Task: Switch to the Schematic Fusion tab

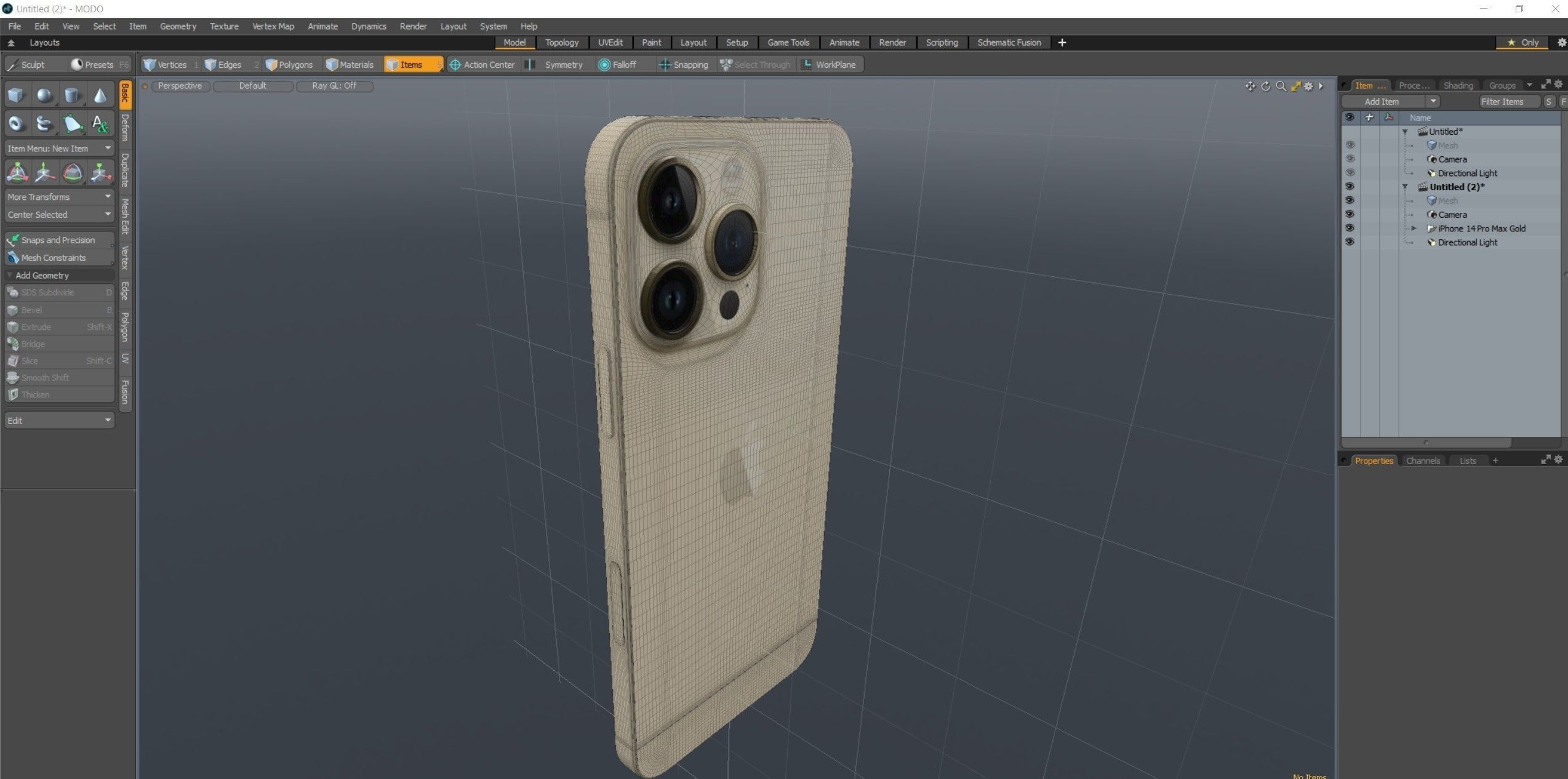Action: coord(1009,42)
